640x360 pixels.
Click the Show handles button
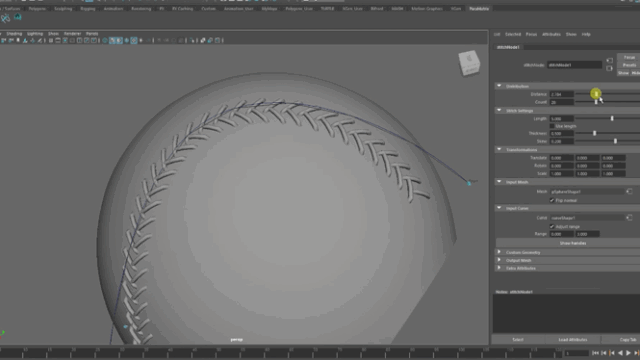click(573, 243)
